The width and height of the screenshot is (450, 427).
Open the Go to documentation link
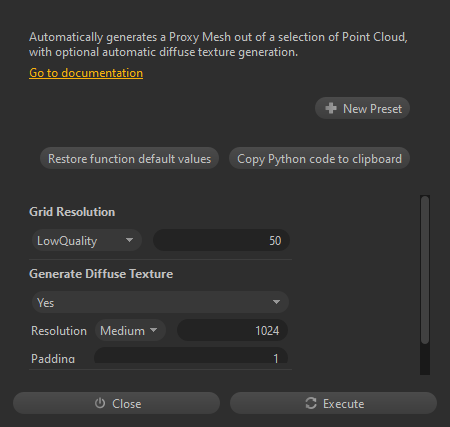86,73
